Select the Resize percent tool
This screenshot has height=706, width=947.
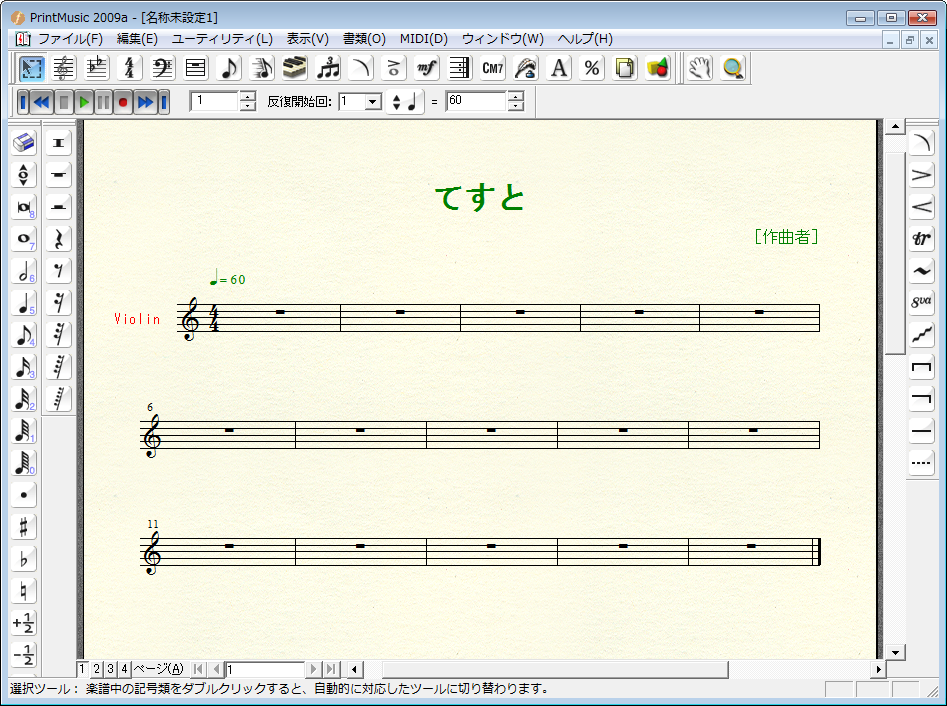[x=592, y=68]
